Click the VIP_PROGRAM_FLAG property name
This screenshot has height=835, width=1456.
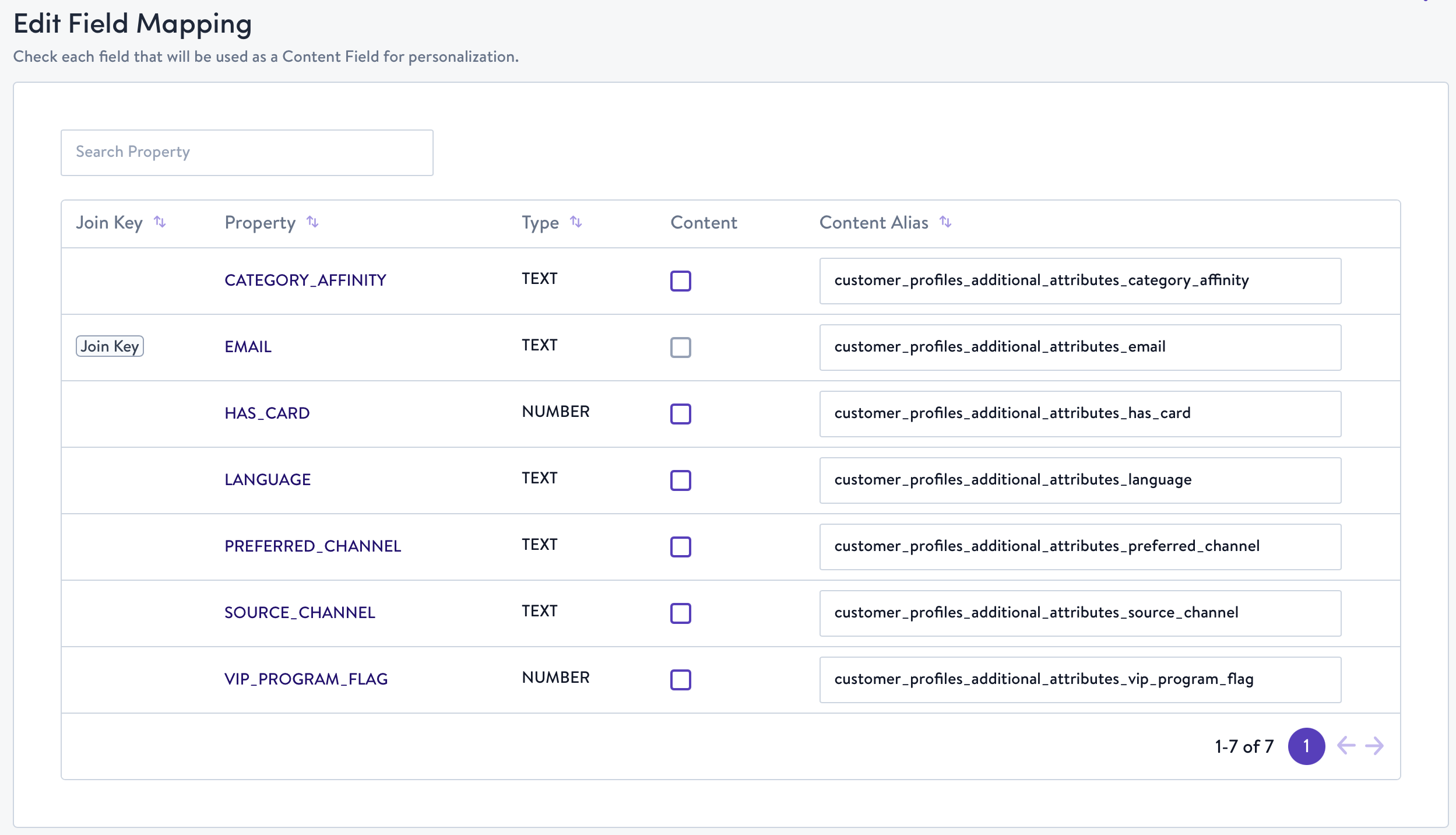[306, 679]
